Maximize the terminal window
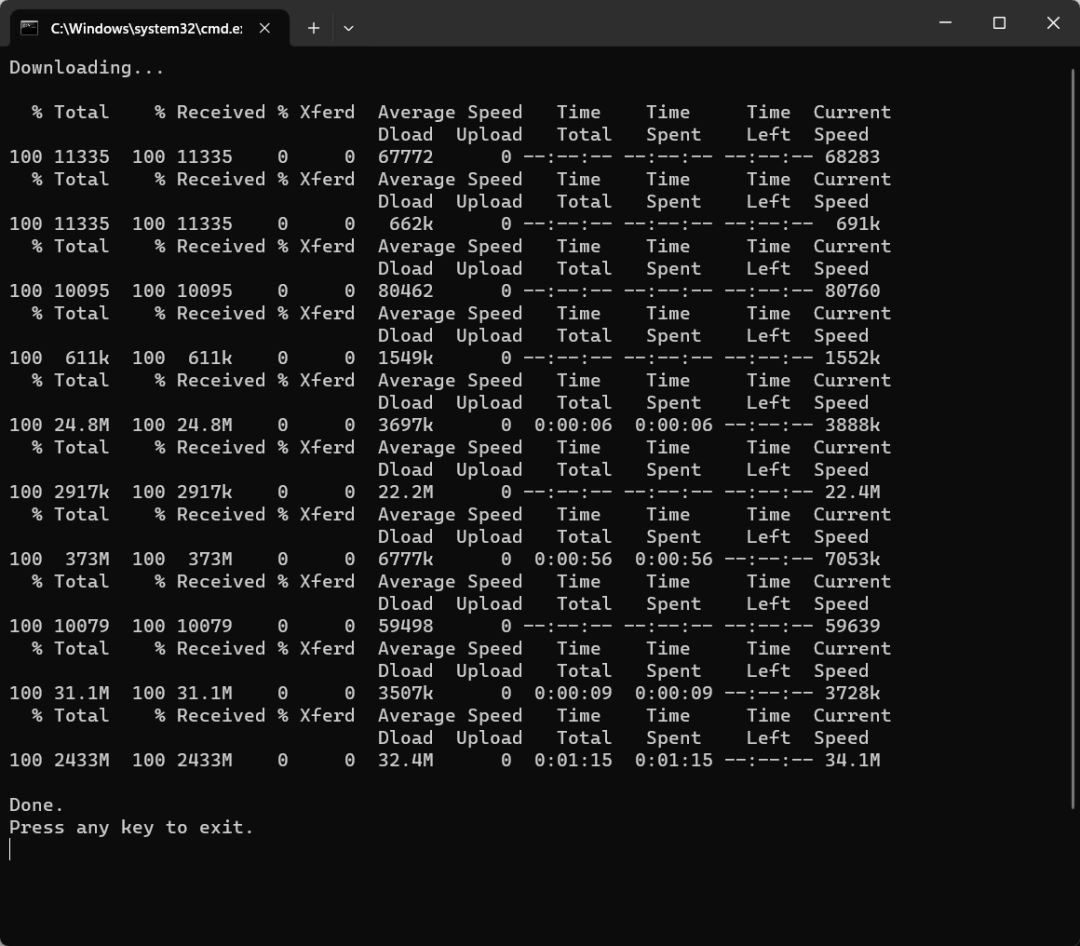 [999, 23]
